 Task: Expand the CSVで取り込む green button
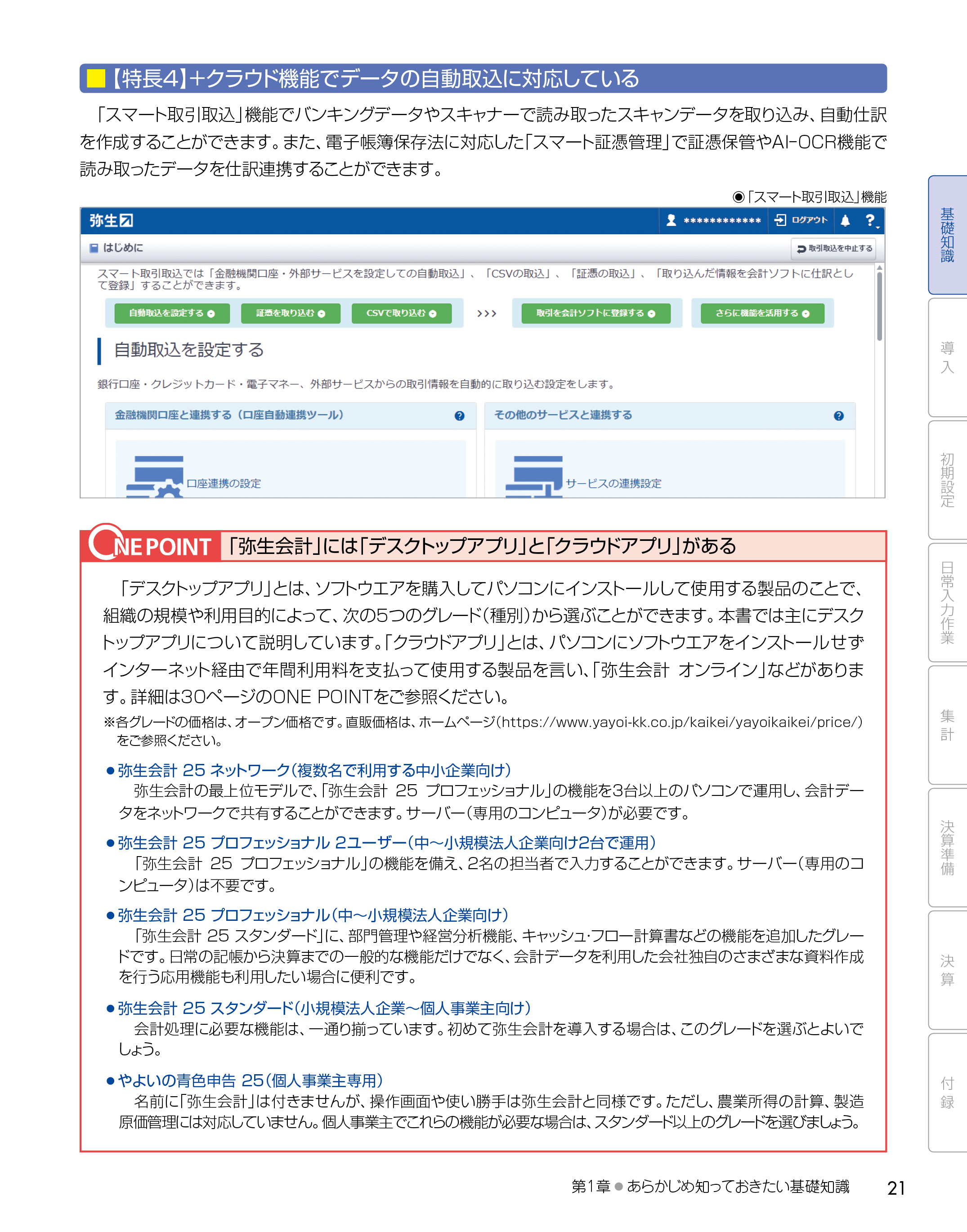pos(401,313)
